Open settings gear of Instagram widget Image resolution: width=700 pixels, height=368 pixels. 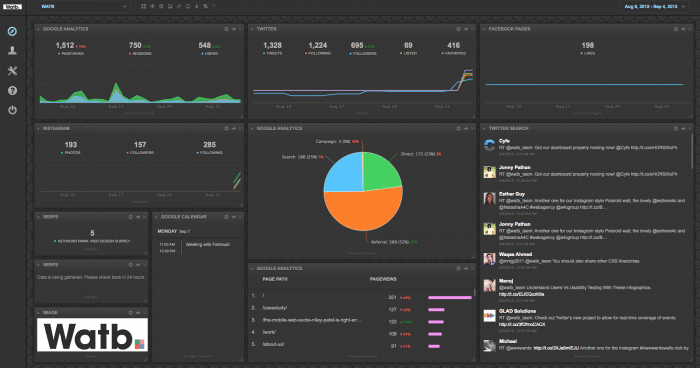click(226, 129)
